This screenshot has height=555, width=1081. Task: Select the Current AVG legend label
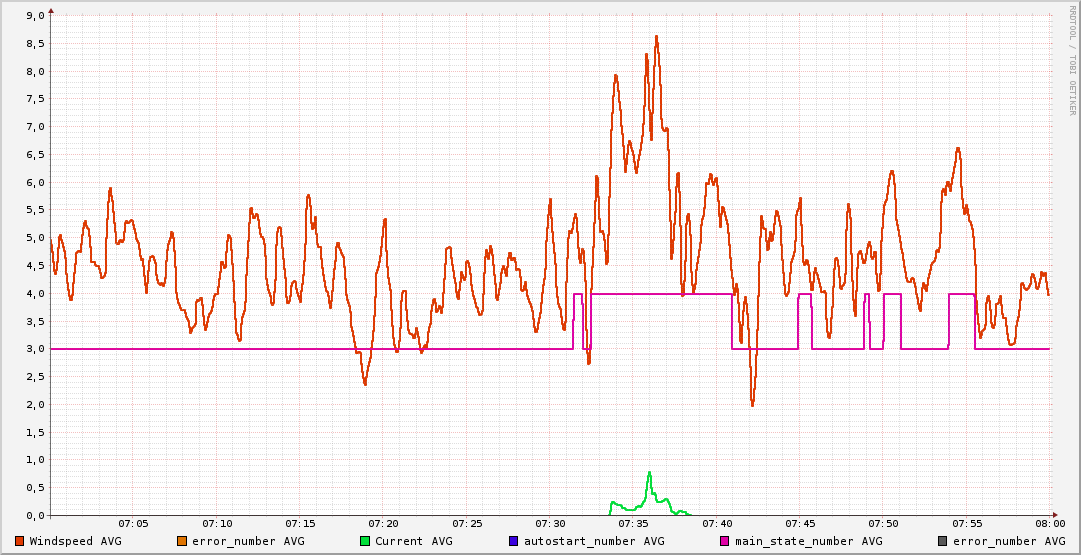click(x=414, y=541)
